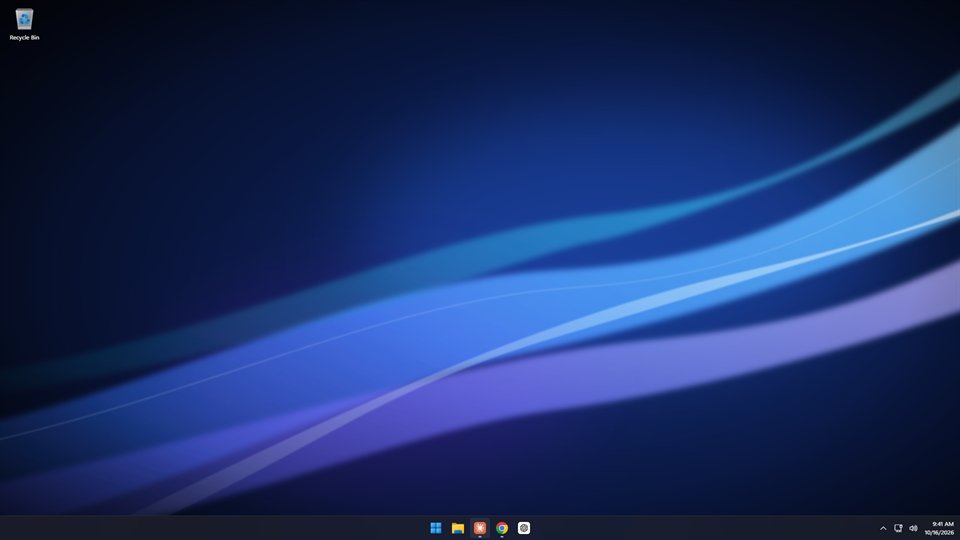
Task: Open the clock showing 9:41 AM
Action: pos(939,528)
